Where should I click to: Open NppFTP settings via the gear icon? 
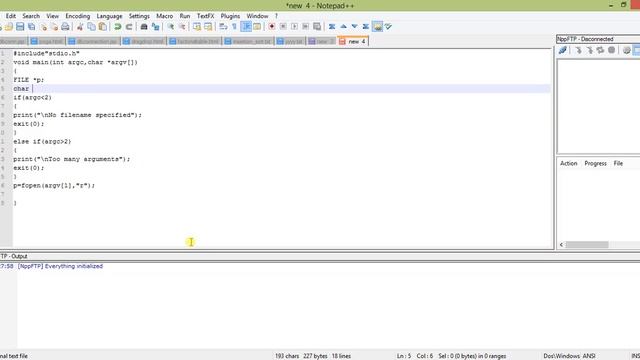click(627, 50)
